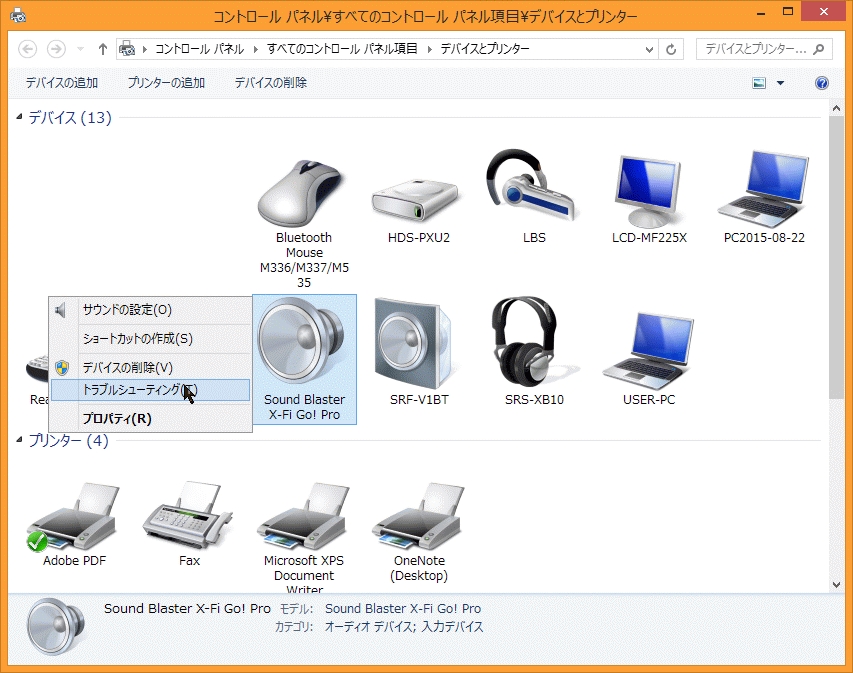Image resolution: width=853 pixels, height=673 pixels.
Task: Choose デバイスの削除(V) from context menu
Action: click(x=151, y=367)
